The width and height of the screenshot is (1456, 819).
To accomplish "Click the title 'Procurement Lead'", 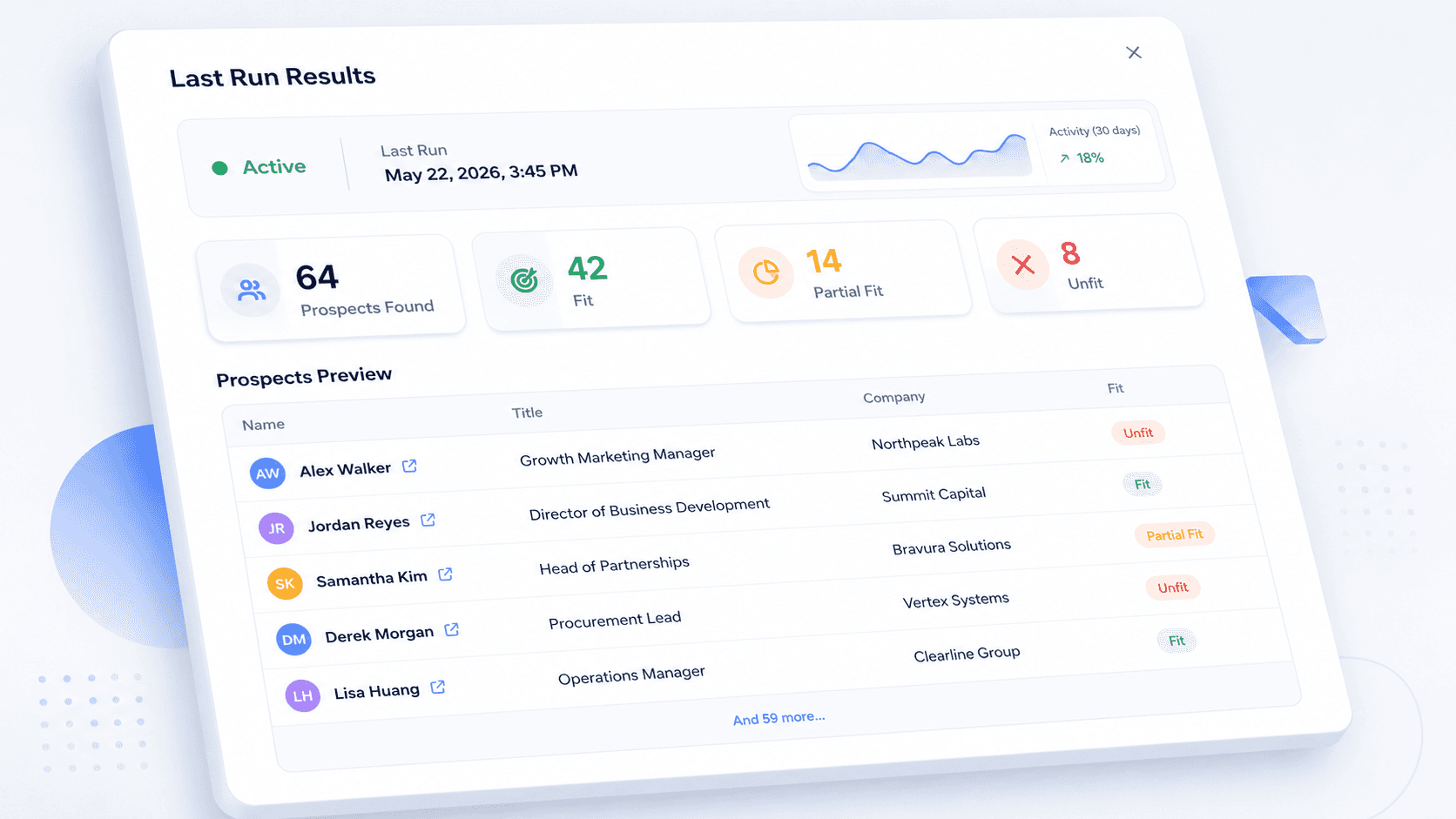I will click(615, 620).
